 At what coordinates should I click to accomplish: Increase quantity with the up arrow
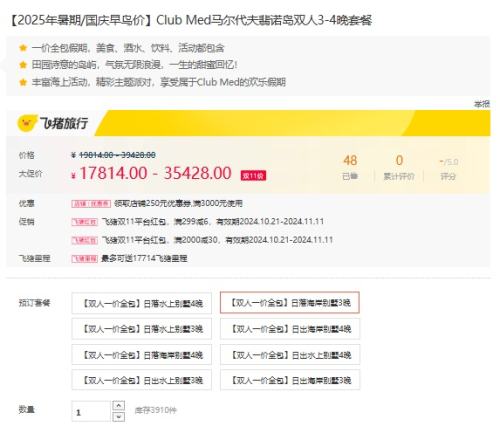tap(119, 406)
